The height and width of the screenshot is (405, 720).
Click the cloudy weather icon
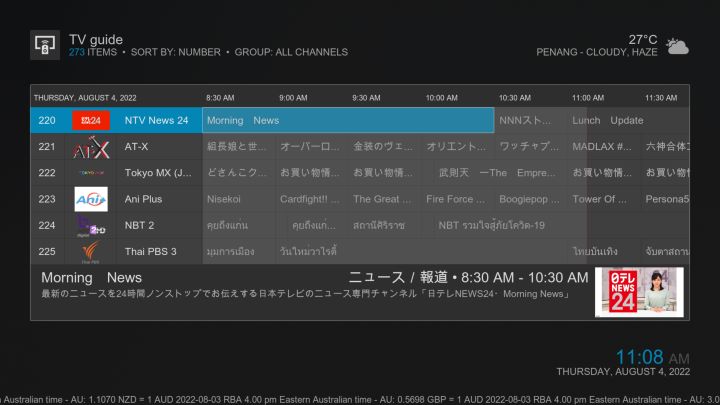(x=677, y=46)
